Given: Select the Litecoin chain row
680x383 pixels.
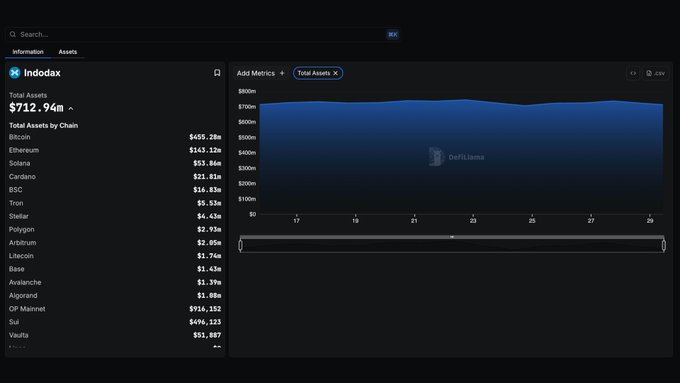Looking at the screenshot, I should [x=115, y=256].
